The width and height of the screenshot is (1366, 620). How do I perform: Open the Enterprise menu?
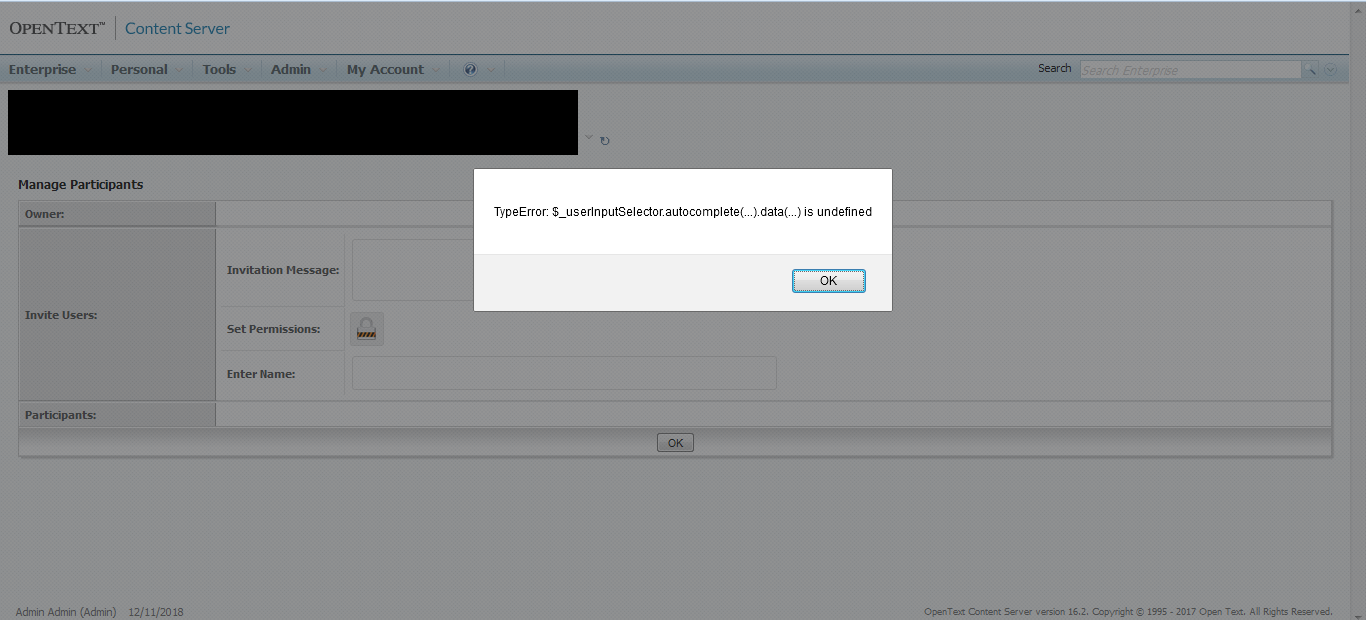51,69
